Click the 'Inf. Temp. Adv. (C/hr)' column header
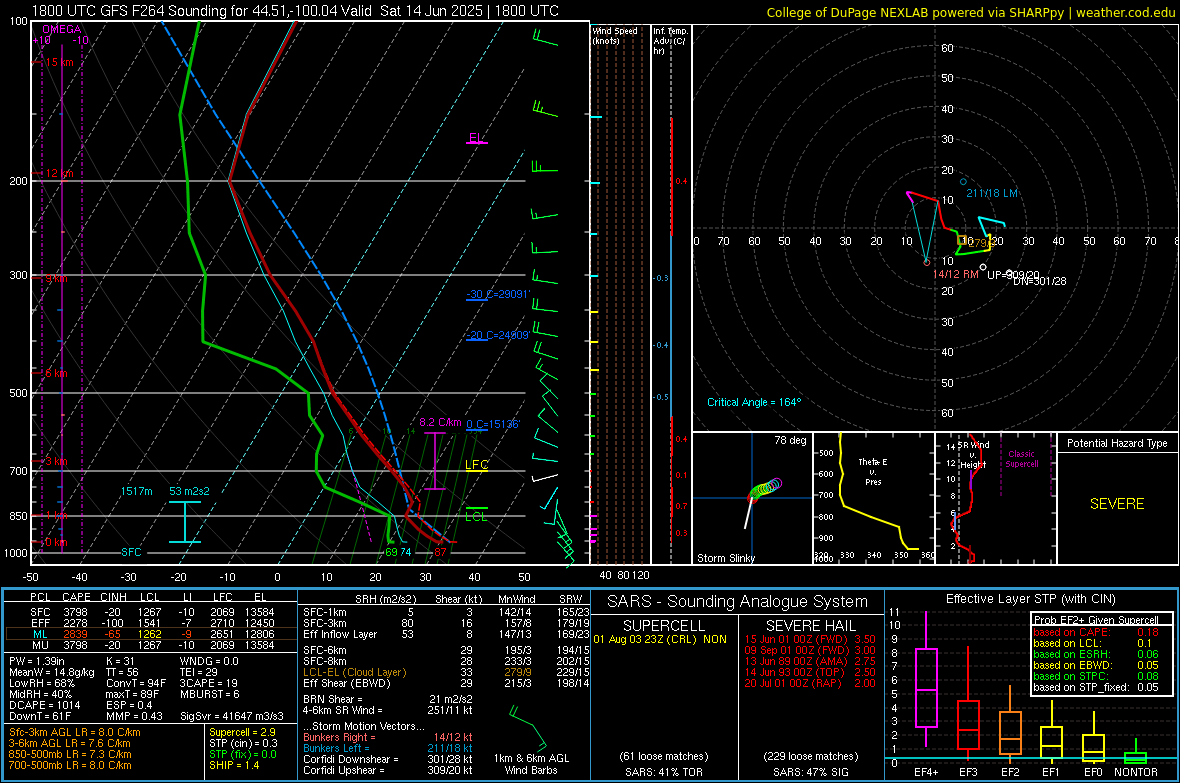 click(670, 41)
